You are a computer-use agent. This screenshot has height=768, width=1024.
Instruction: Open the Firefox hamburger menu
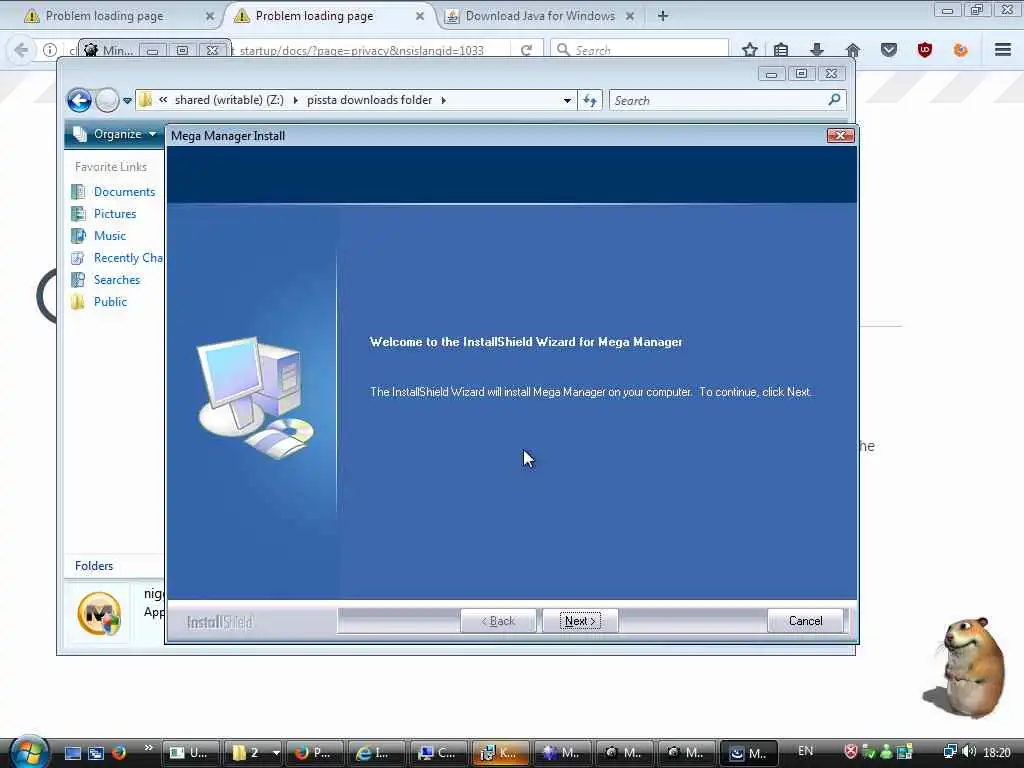pos(1003,50)
